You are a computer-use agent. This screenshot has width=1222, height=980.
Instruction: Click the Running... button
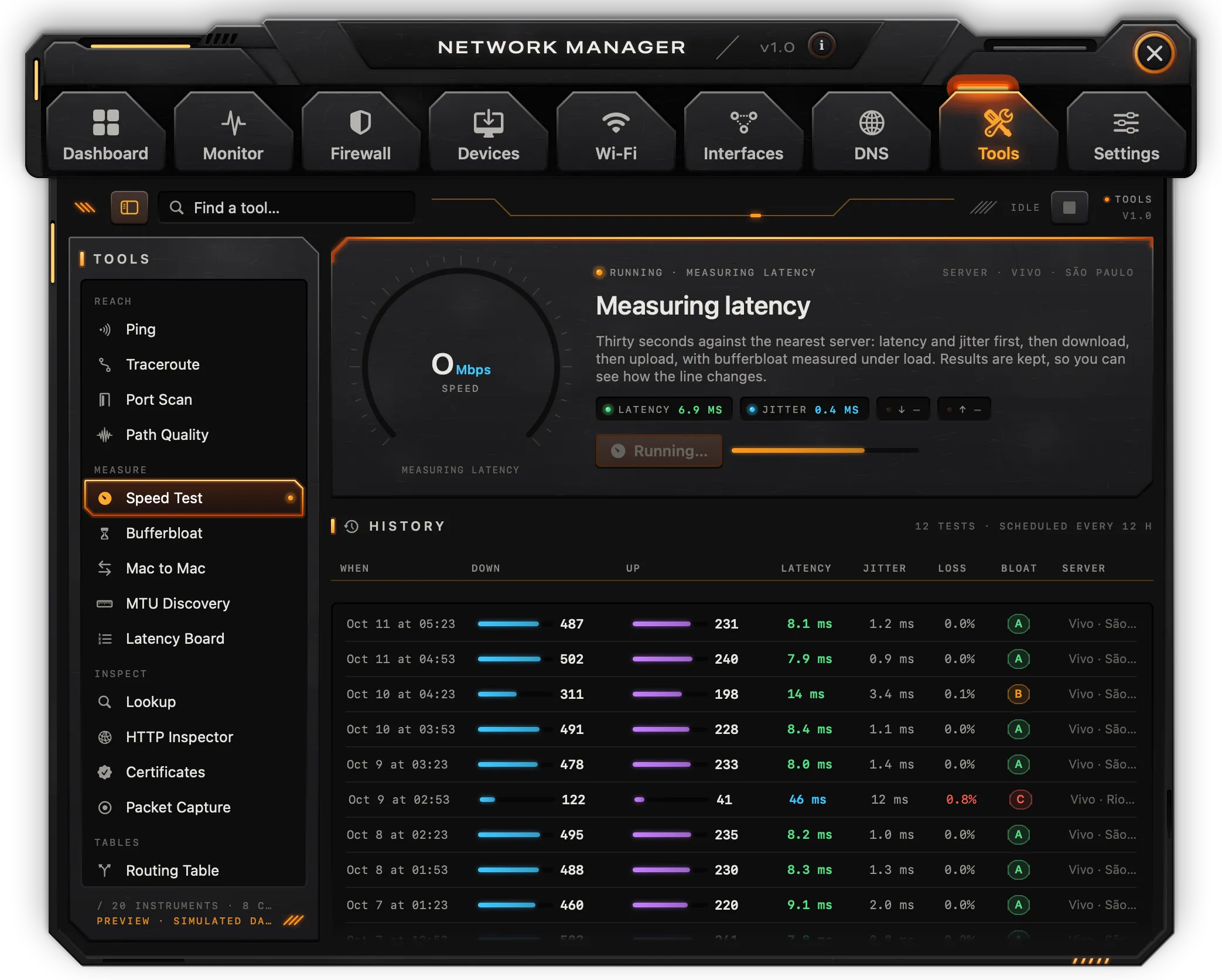pos(659,451)
